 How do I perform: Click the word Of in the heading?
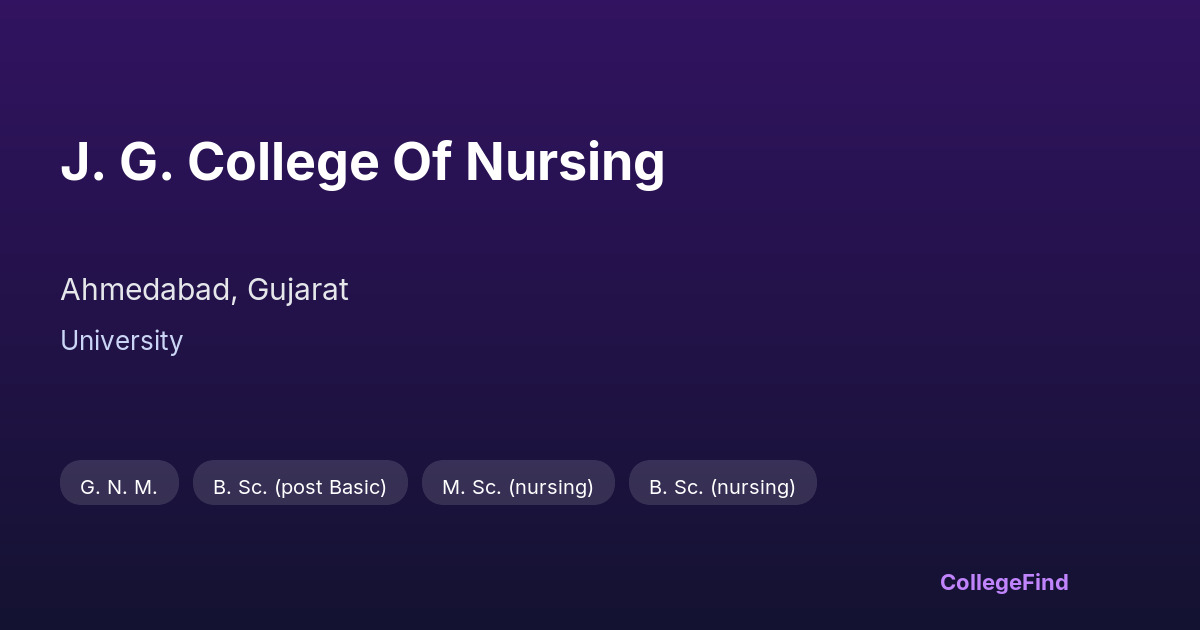(421, 162)
